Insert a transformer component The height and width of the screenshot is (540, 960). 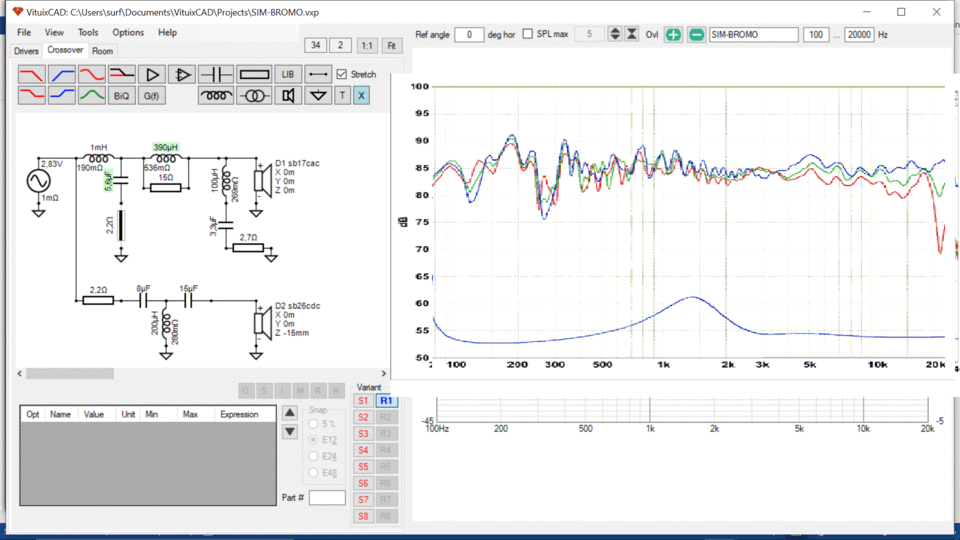pos(254,96)
